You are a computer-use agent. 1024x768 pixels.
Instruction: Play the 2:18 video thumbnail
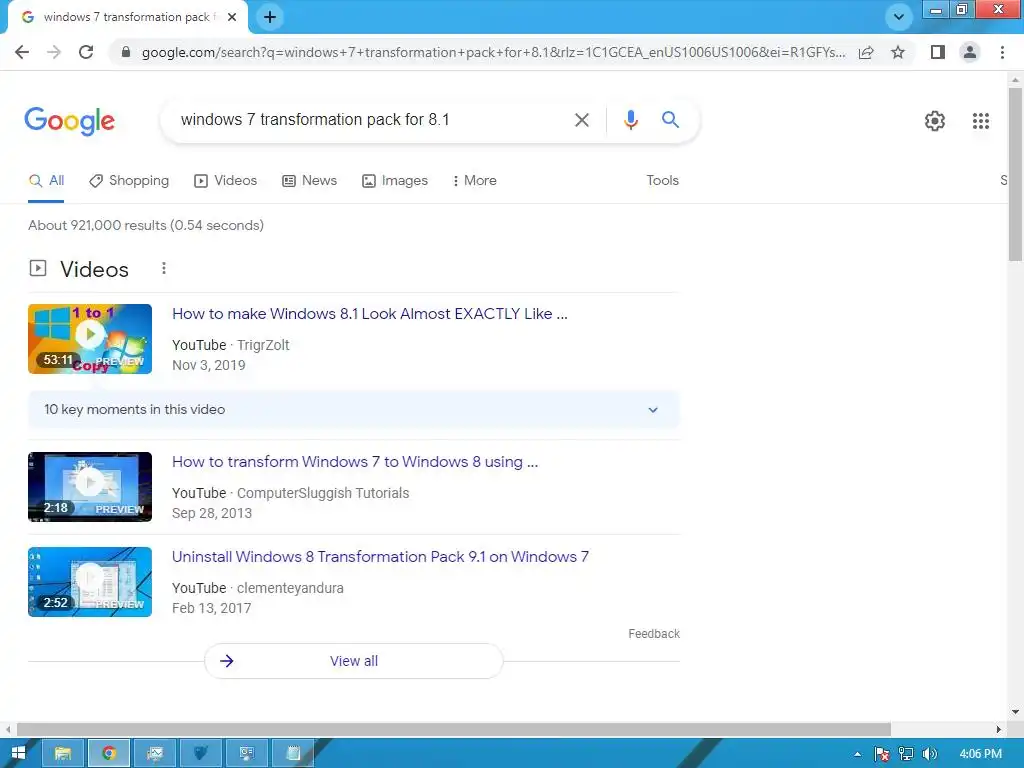(90, 487)
